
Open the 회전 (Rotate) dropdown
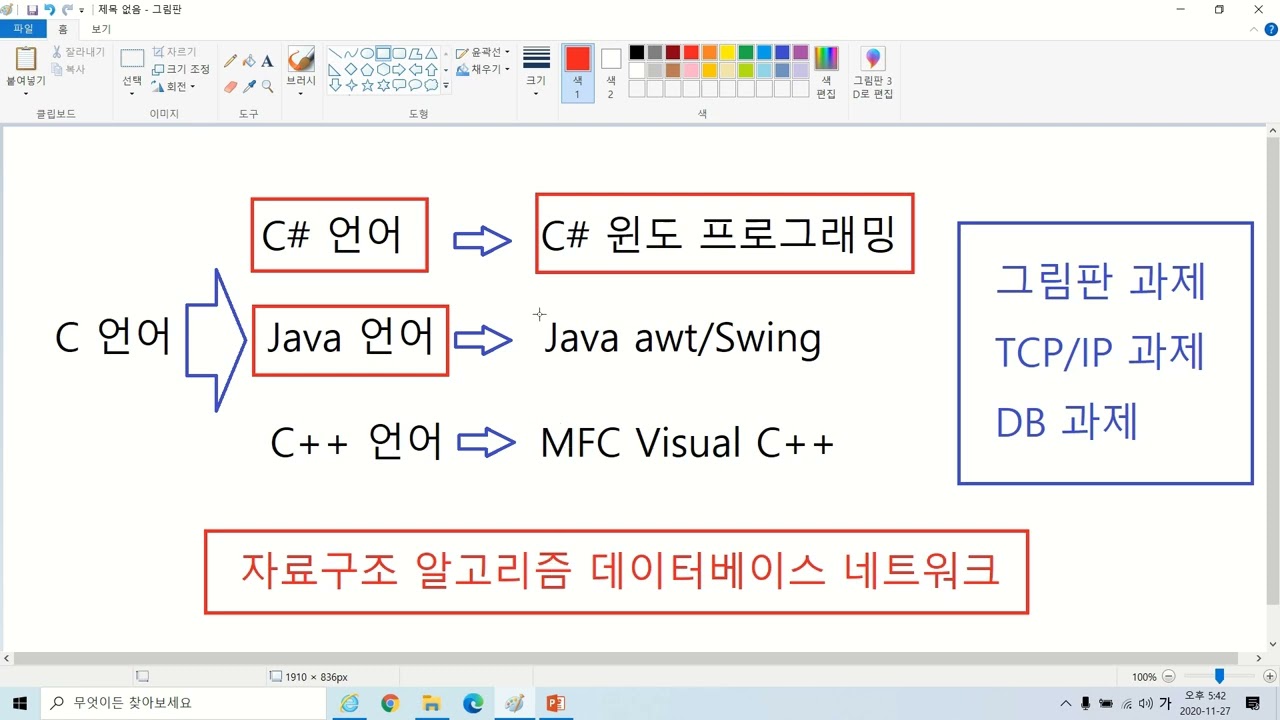pos(173,87)
